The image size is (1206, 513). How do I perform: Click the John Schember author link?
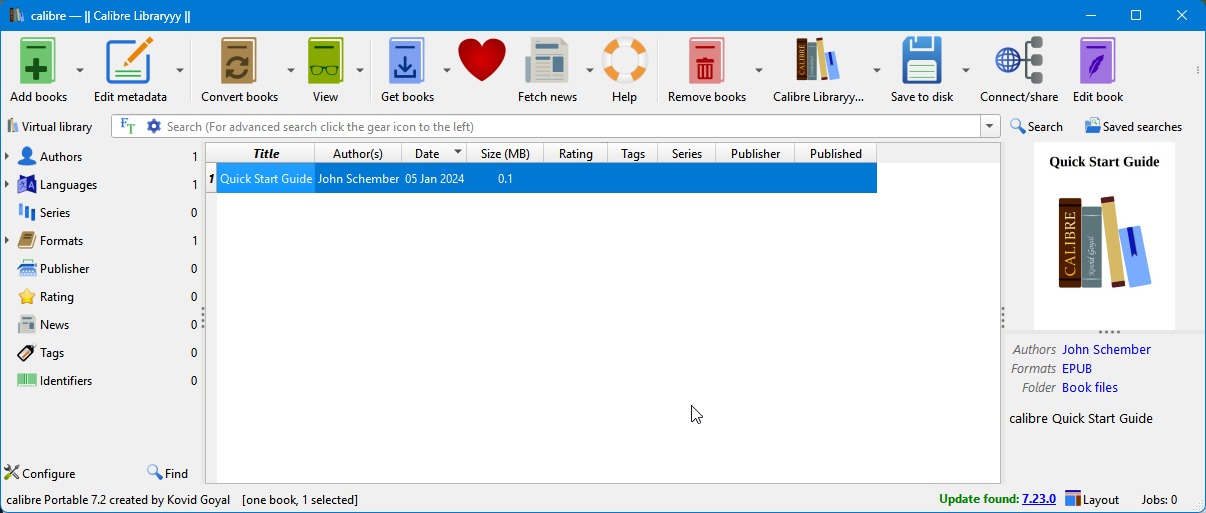click(1106, 349)
